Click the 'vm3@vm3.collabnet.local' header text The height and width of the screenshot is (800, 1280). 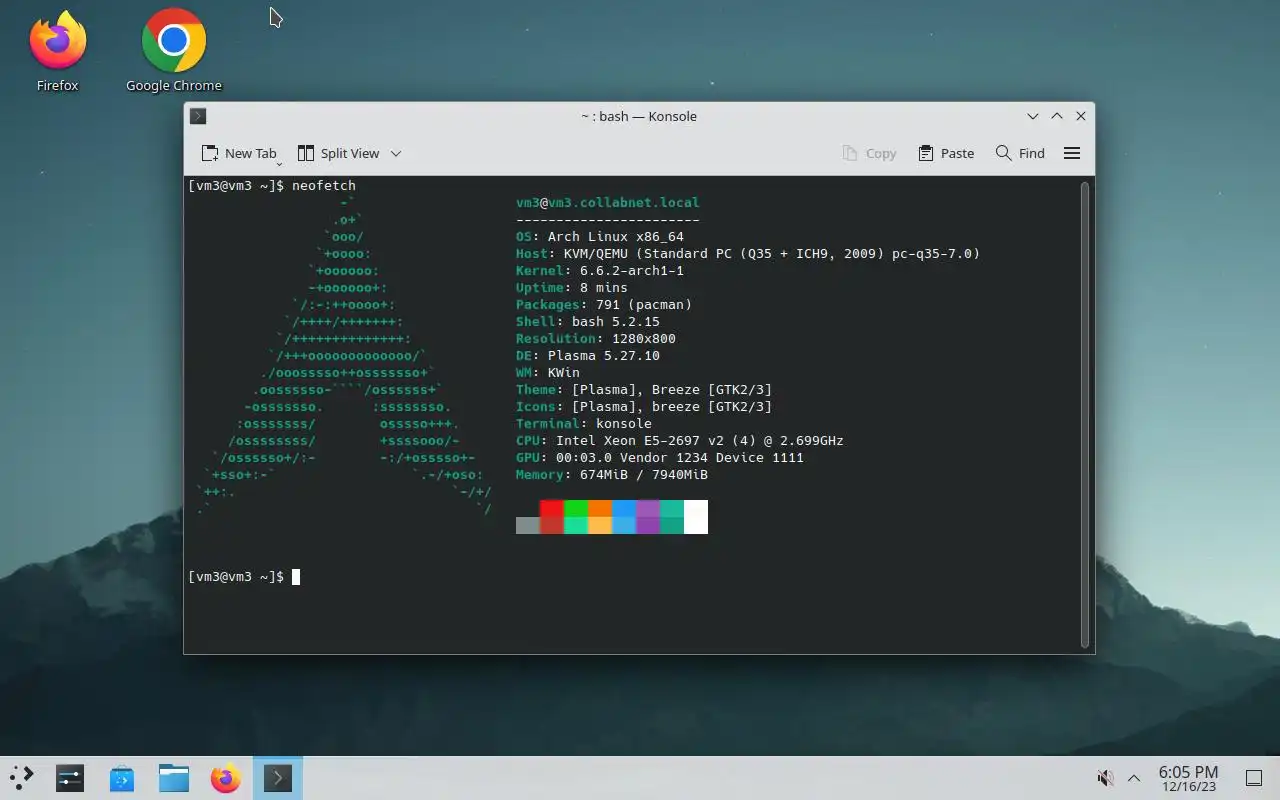coord(608,203)
